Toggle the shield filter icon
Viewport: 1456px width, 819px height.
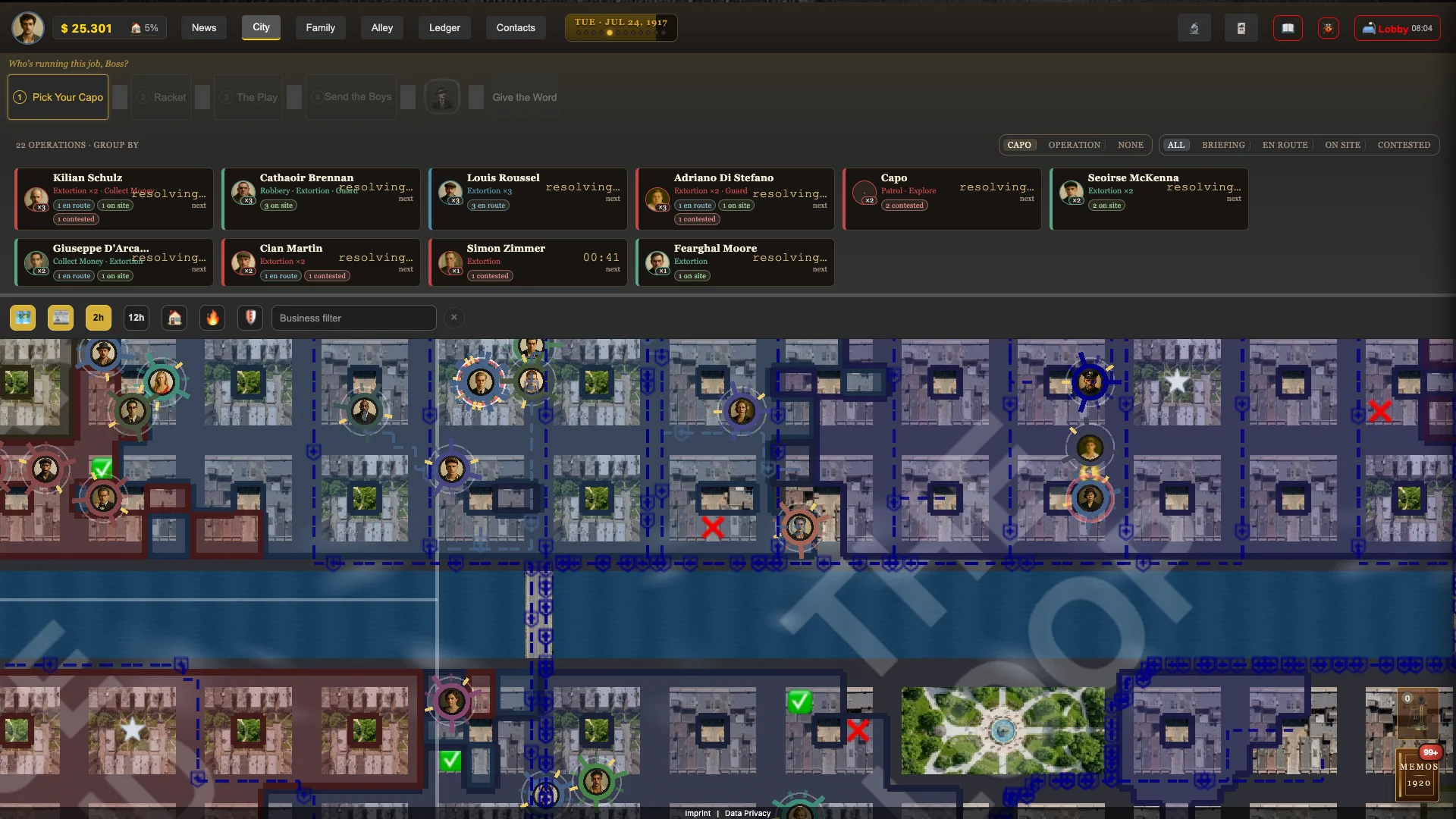point(250,318)
